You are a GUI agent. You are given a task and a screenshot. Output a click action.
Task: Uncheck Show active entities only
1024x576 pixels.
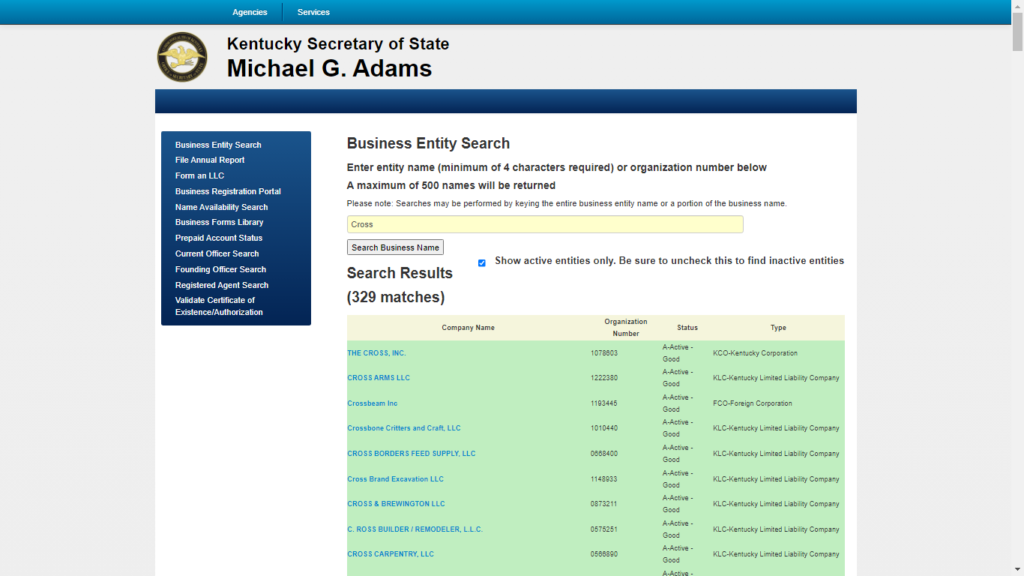[x=482, y=262]
